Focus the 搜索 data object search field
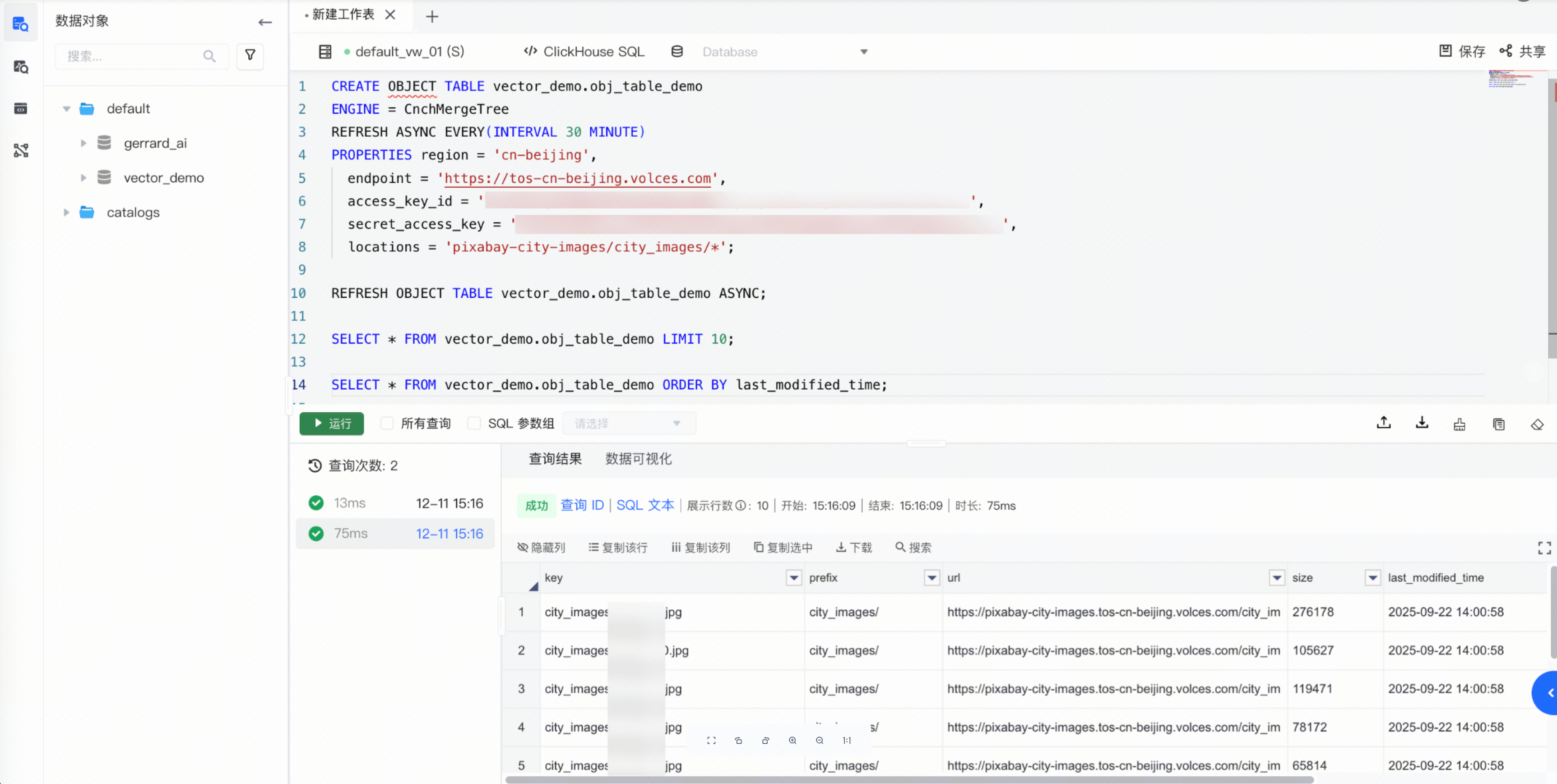The height and width of the screenshot is (784, 1557). coord(142,56)
